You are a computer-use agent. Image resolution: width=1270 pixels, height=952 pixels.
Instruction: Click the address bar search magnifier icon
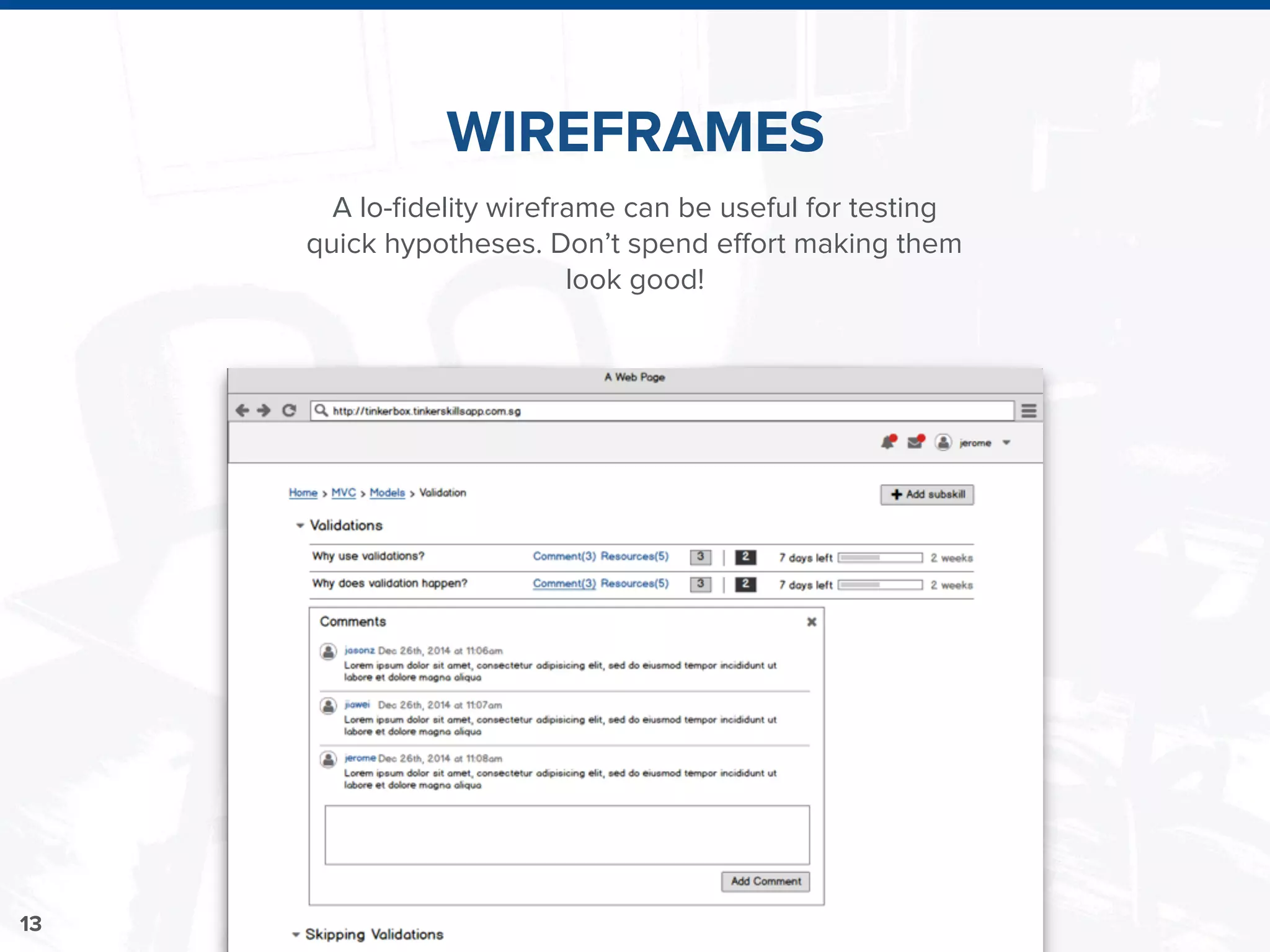pyautogui.click(x=321, y=410)
